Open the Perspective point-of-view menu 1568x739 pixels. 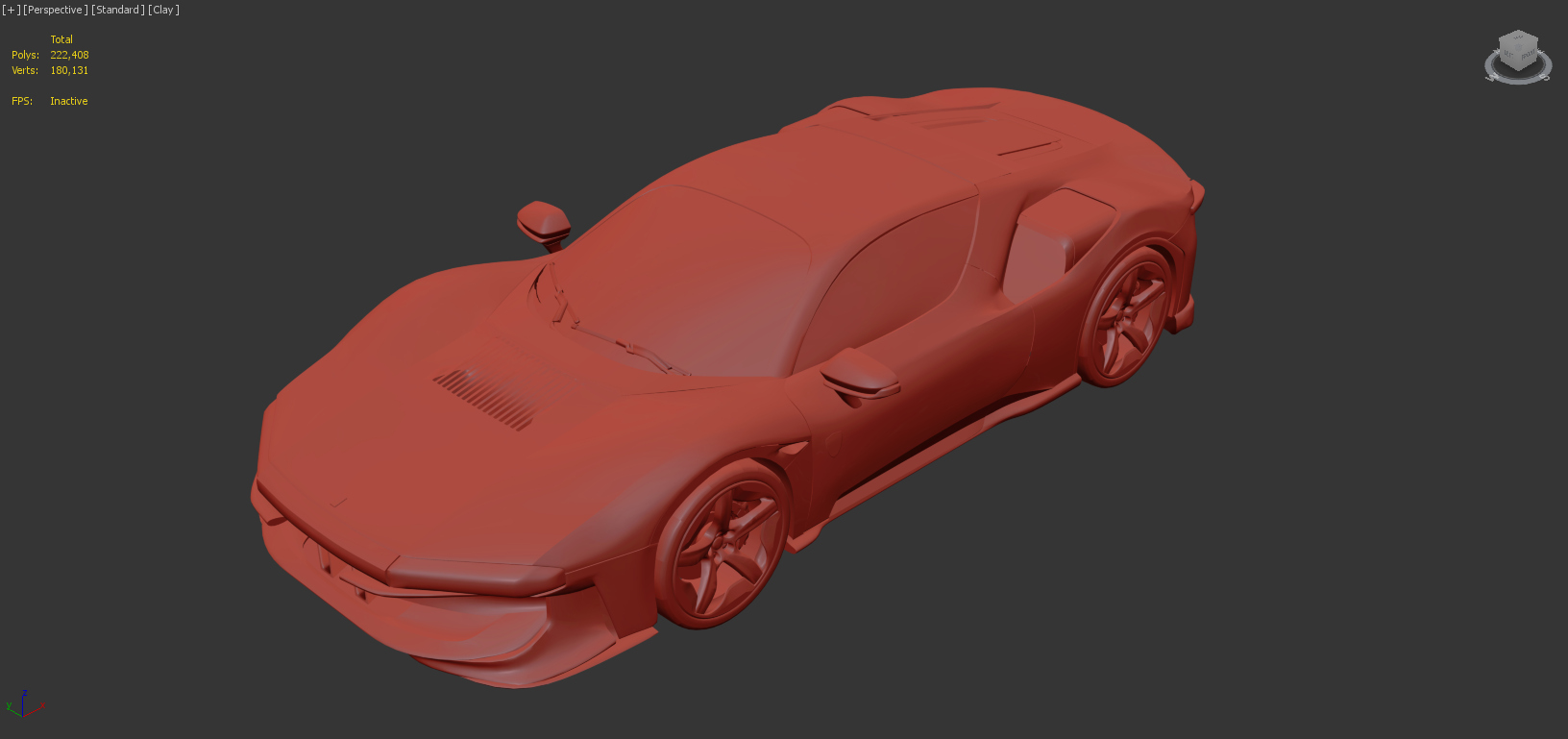coord(55,10)
